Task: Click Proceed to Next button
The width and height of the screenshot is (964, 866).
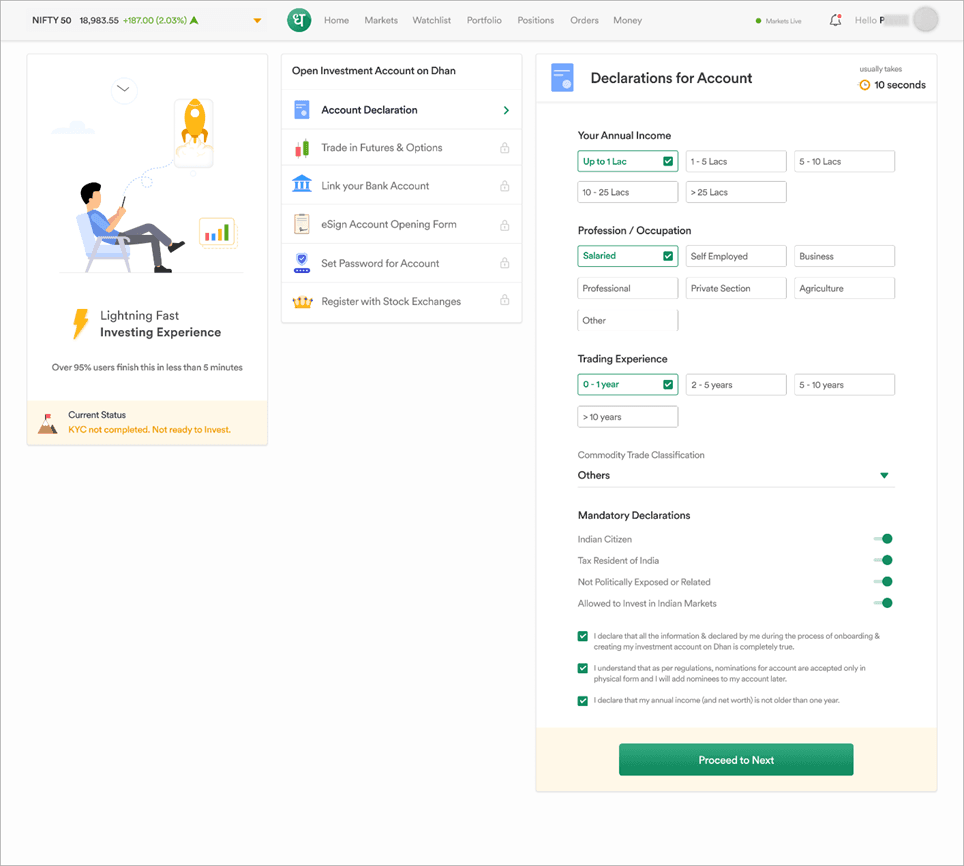Action: coord(736,760)
